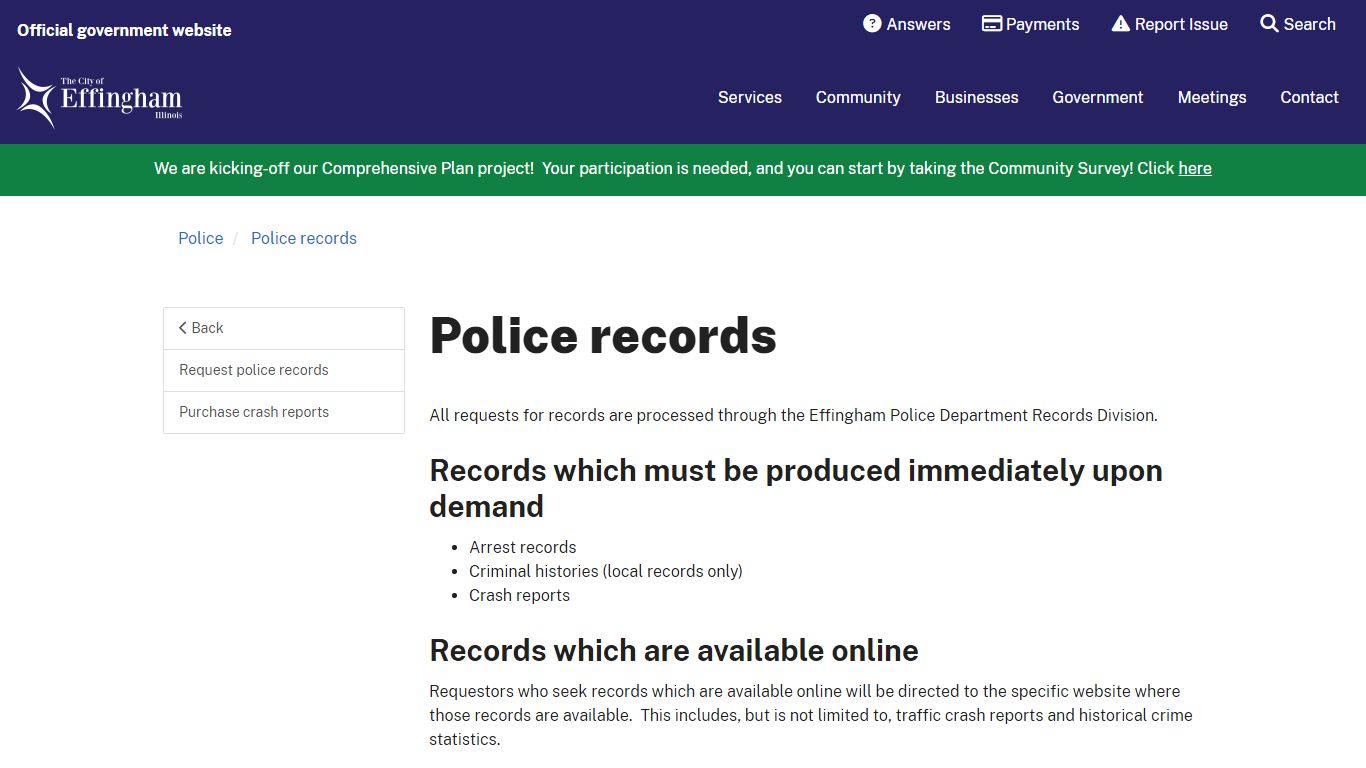Open the Contact menu
The image size is (1366, 768).
coord(1310,97)
